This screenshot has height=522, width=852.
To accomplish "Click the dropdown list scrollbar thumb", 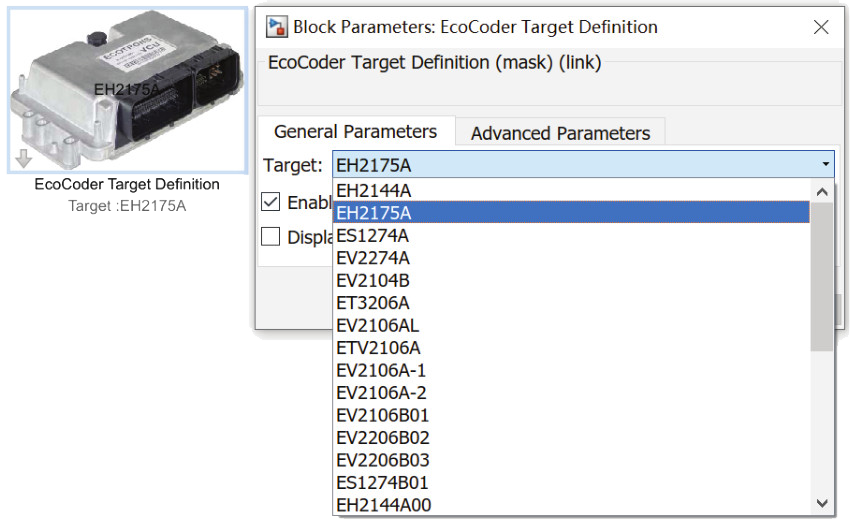I will coord(822,277).
